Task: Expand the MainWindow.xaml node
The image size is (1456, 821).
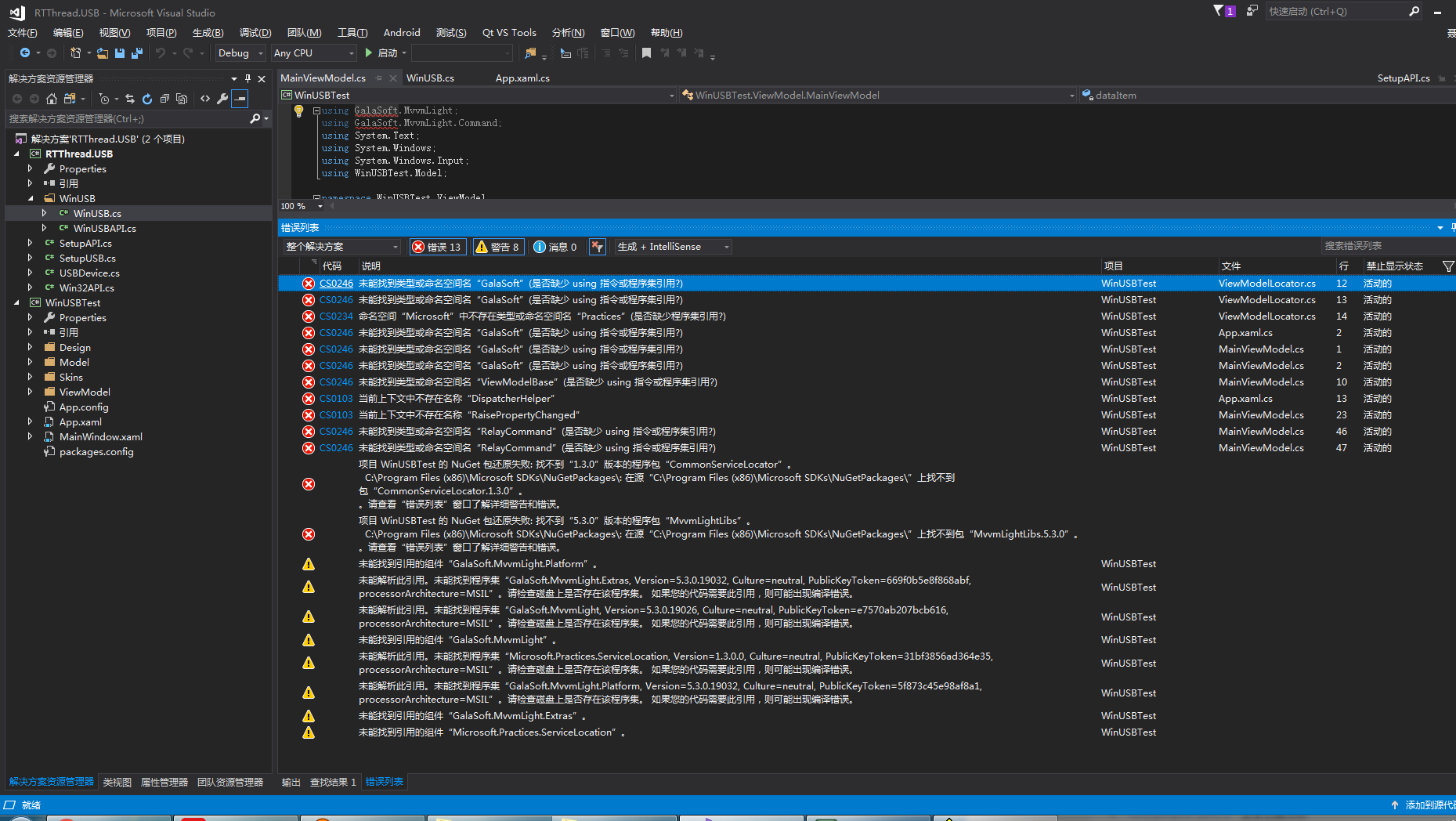Action: click(31, 437)
